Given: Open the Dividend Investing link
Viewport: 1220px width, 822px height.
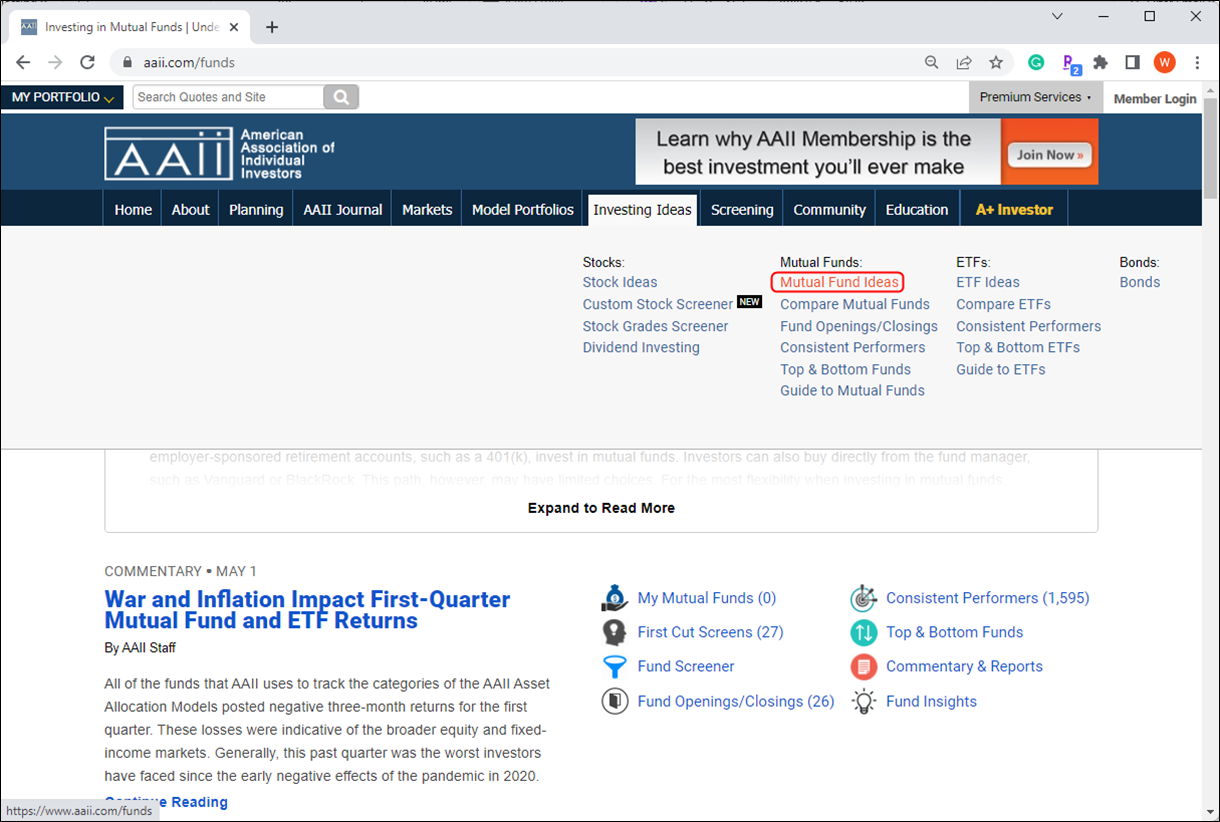Looking at the screenshot, I should (x=641, y=347).
